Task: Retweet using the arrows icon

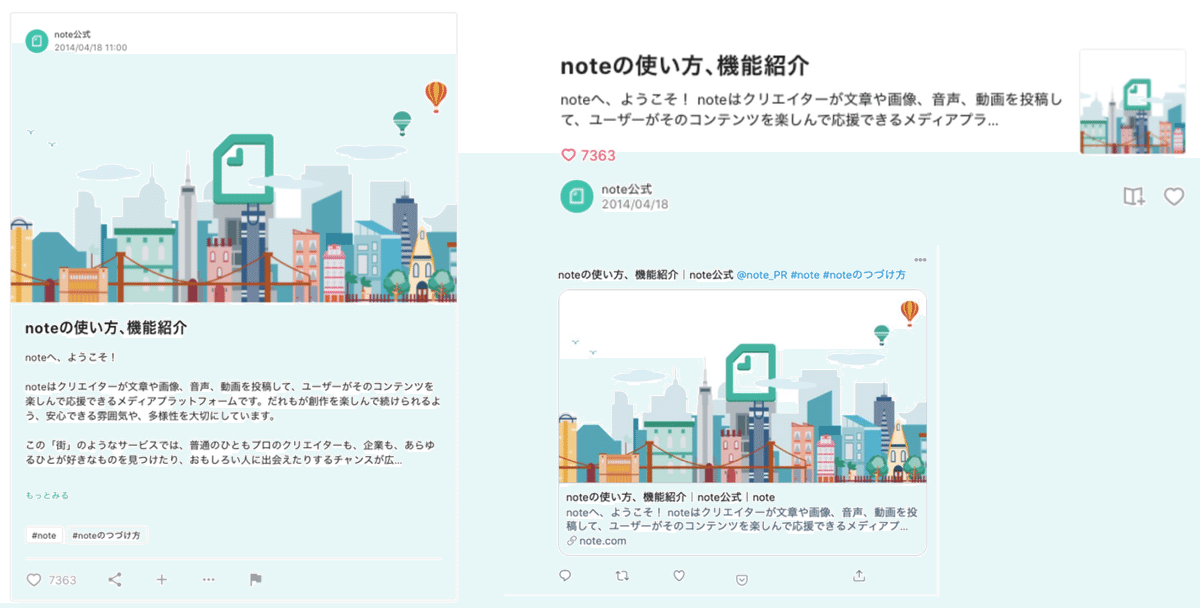Action: 621,576
